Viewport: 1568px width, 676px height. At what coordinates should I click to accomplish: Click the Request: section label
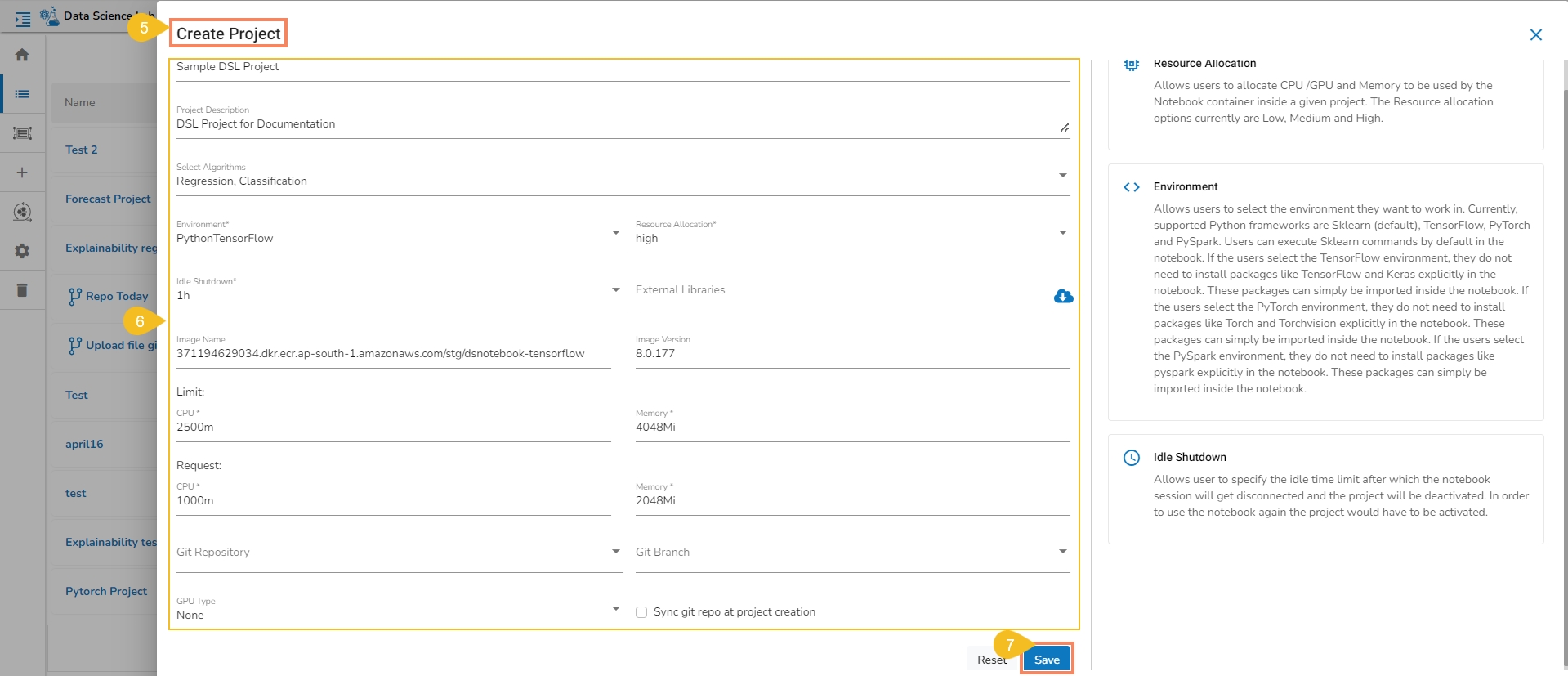tap(199, 466)
